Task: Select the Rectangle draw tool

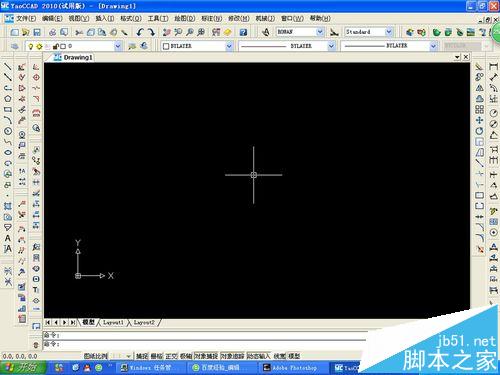Action: (x=7, y=109)
